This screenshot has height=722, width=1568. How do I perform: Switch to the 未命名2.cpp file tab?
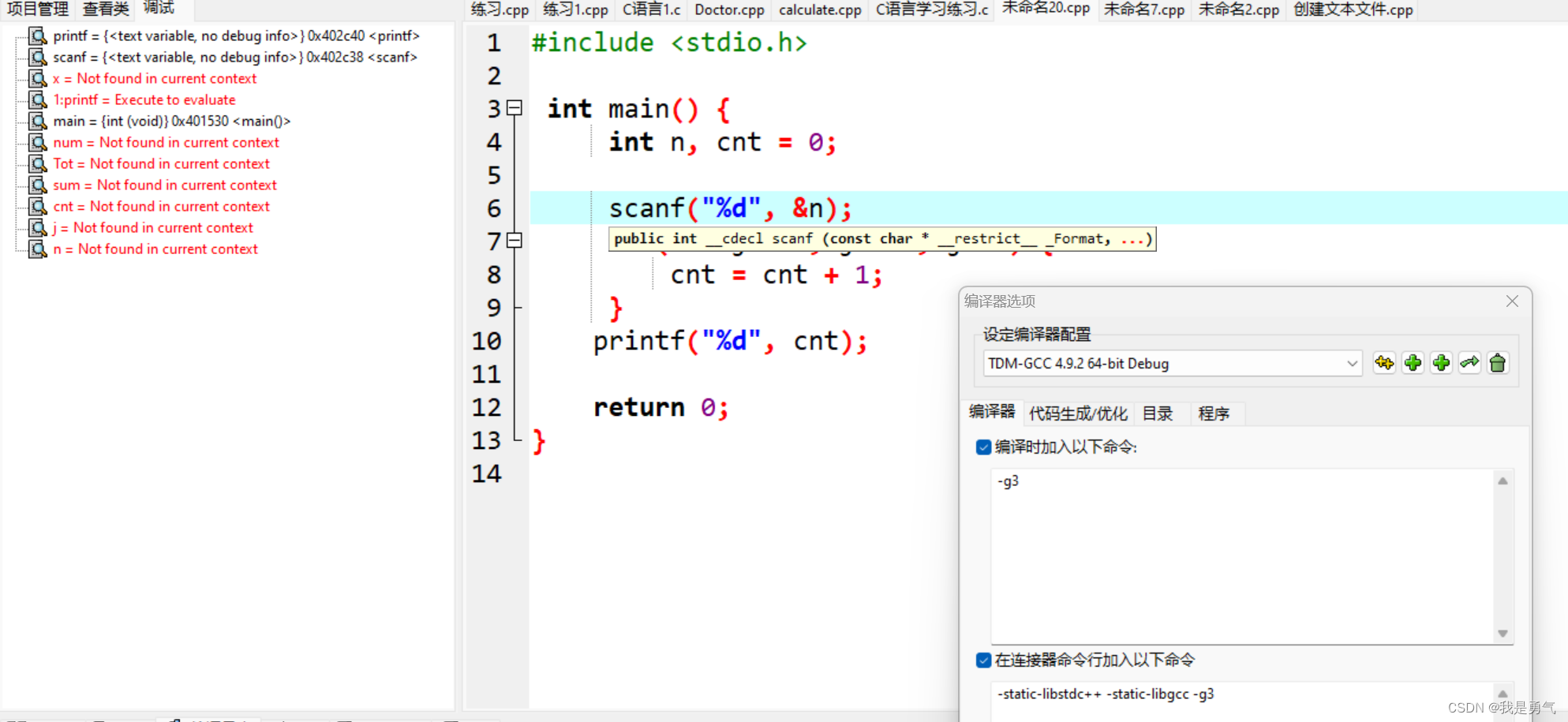1238,9
